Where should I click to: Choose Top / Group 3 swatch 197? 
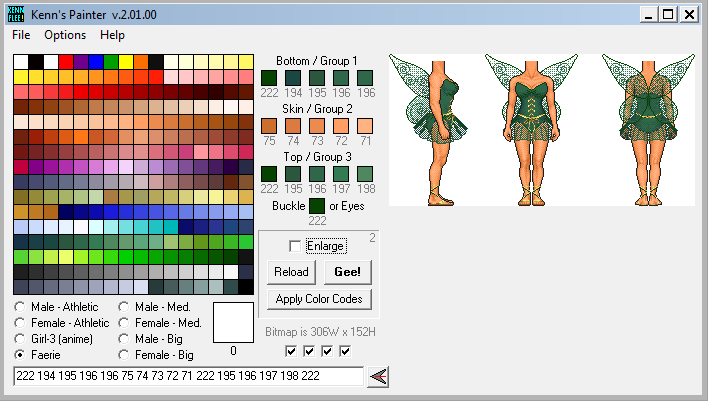(341, 174)
